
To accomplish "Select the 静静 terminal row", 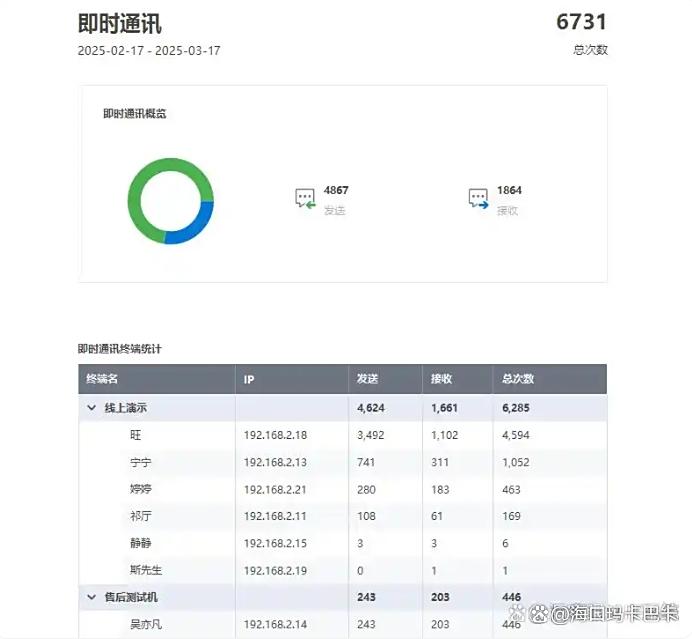I will tap(140, 542).
